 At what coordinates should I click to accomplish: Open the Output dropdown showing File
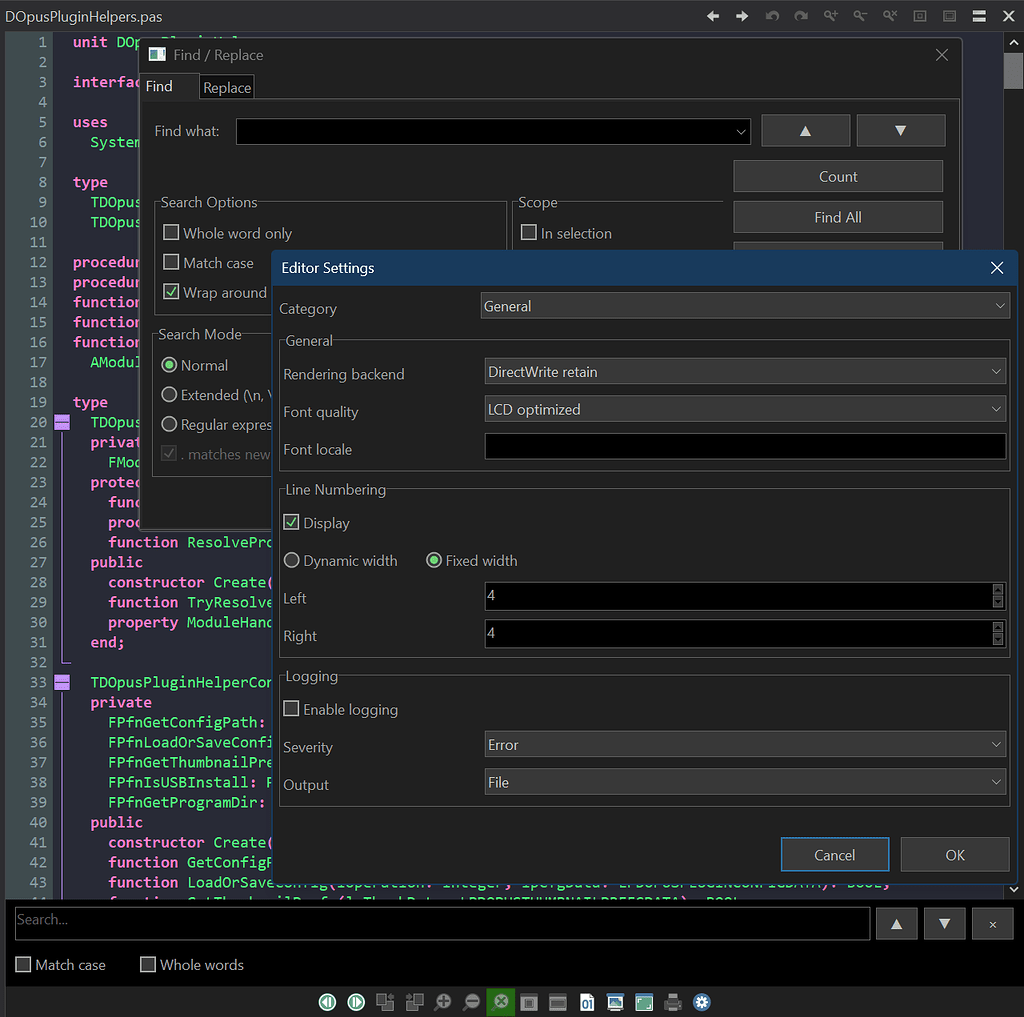point(745,782)
